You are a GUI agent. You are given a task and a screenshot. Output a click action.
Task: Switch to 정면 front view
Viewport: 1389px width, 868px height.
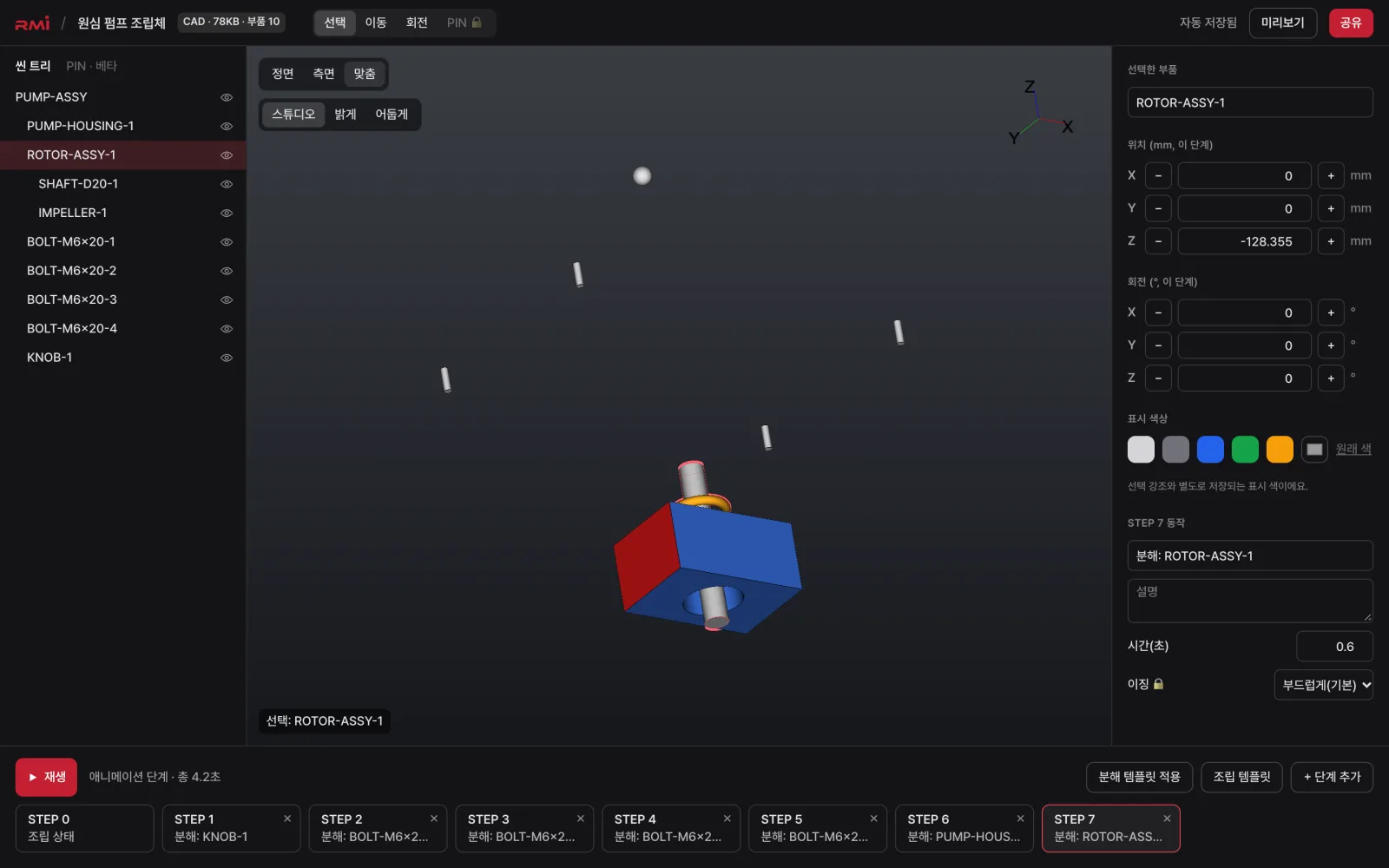coord(283,74)
